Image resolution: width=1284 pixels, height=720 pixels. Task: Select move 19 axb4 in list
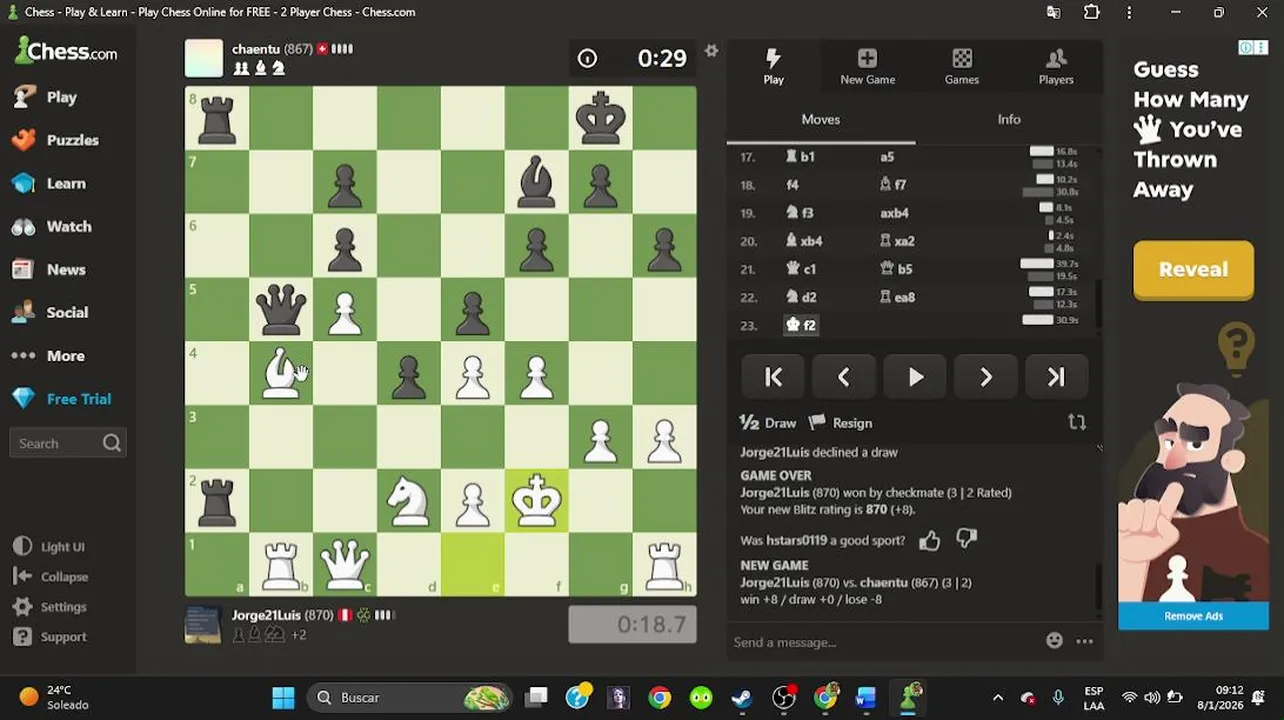(894, 213)
